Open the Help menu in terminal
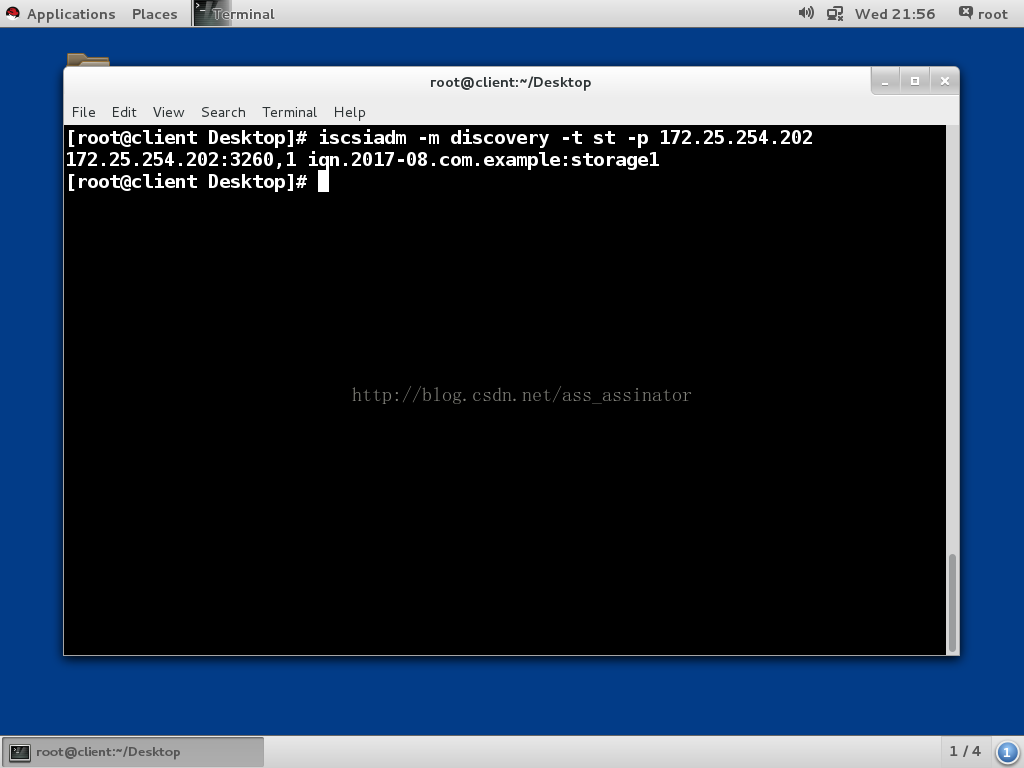This screenshot has width=1024, height=768. (349, 112)
